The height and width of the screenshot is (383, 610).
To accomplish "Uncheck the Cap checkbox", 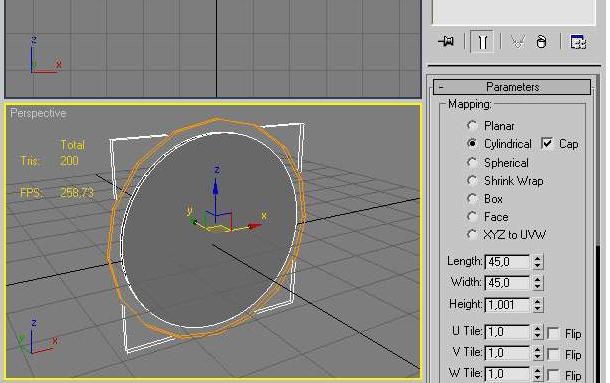I will click(x=547, y=144).
